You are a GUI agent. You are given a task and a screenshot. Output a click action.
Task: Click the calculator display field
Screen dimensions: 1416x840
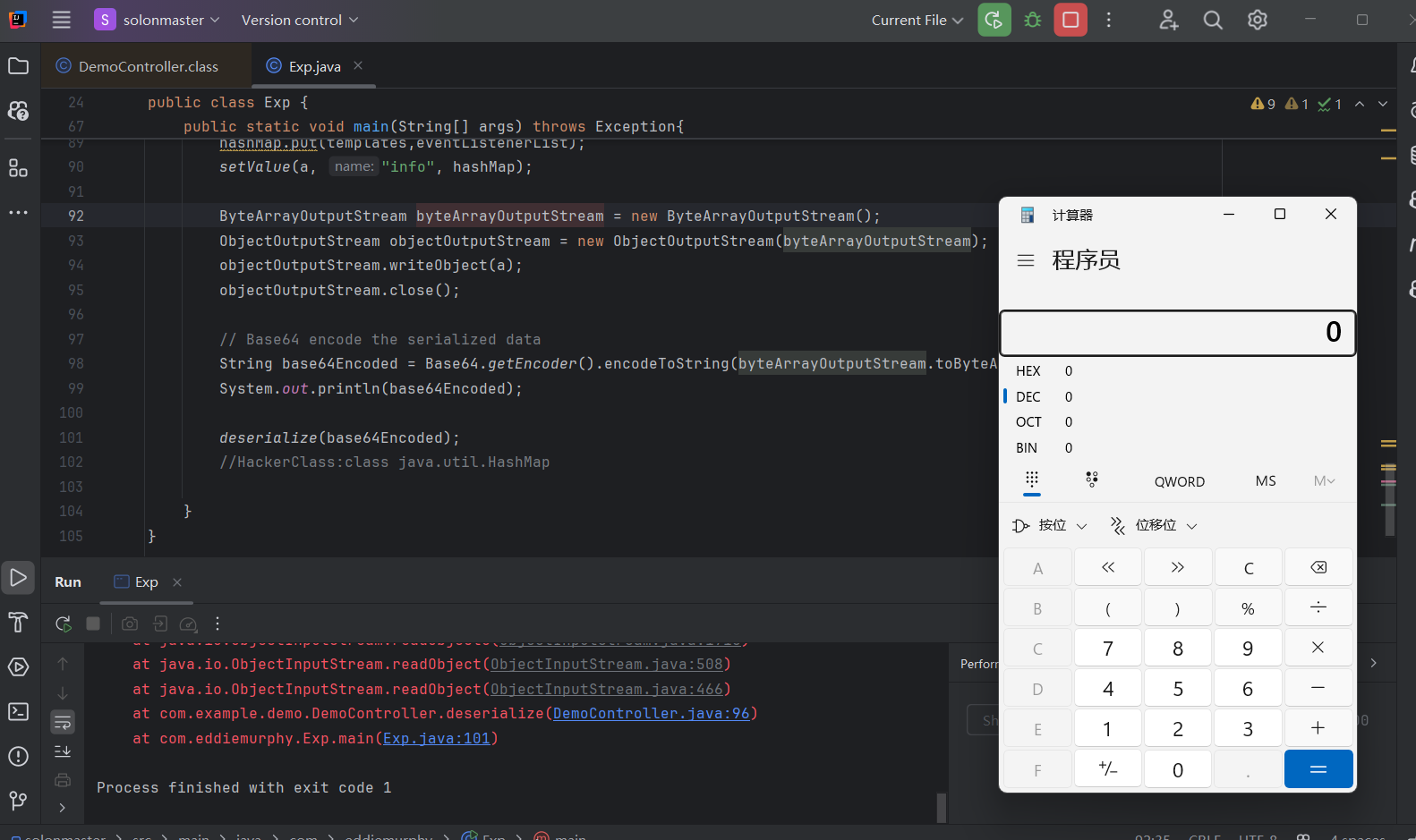click(1178, 333)
